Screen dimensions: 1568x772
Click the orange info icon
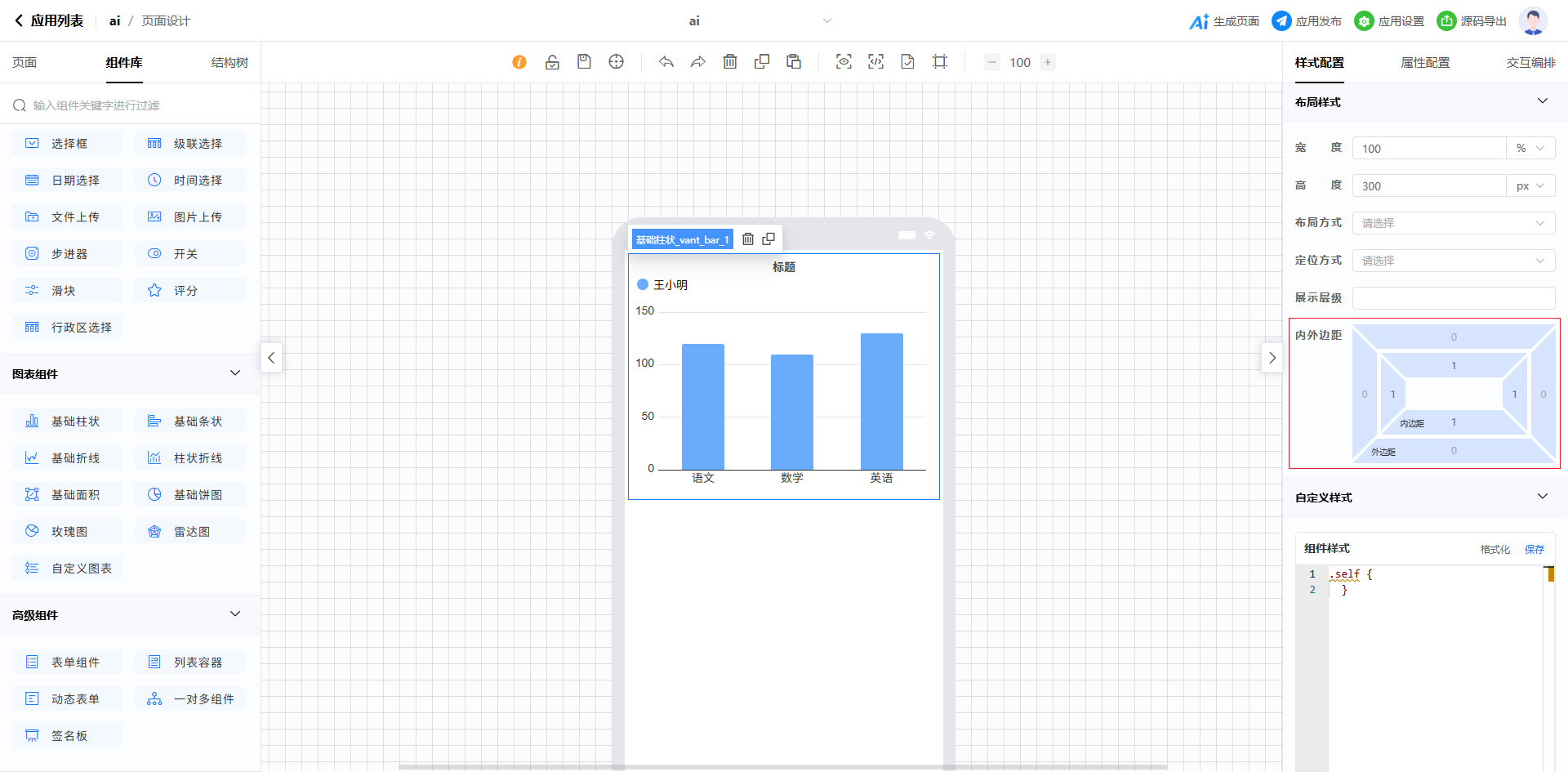[x=519, y=62]
